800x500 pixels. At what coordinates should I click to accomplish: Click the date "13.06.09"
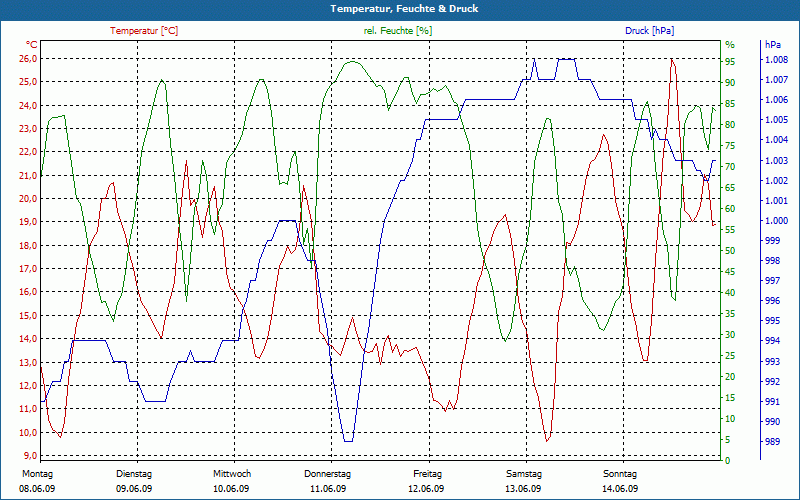(523, 489)
